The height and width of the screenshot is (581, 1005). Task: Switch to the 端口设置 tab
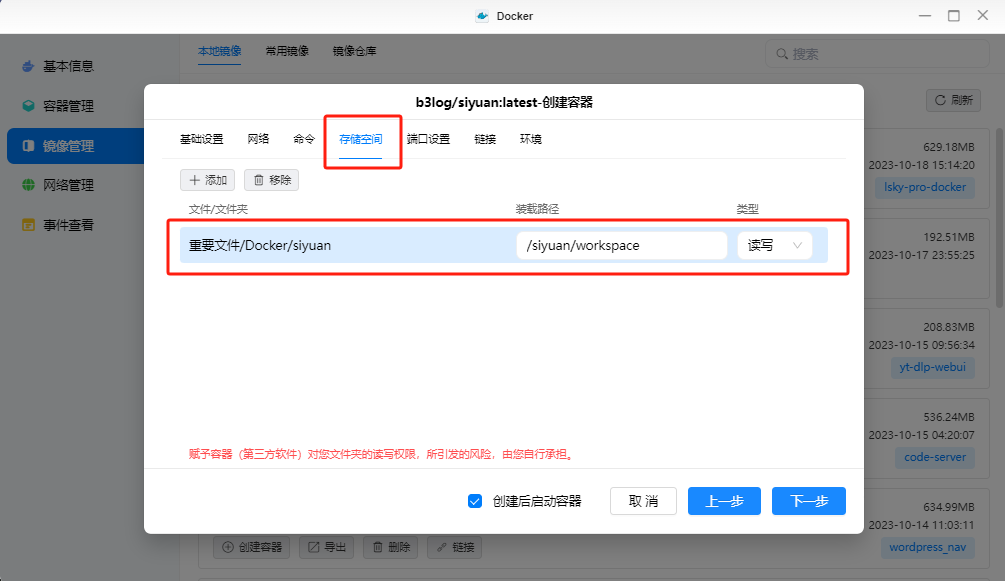coord(428,139)
